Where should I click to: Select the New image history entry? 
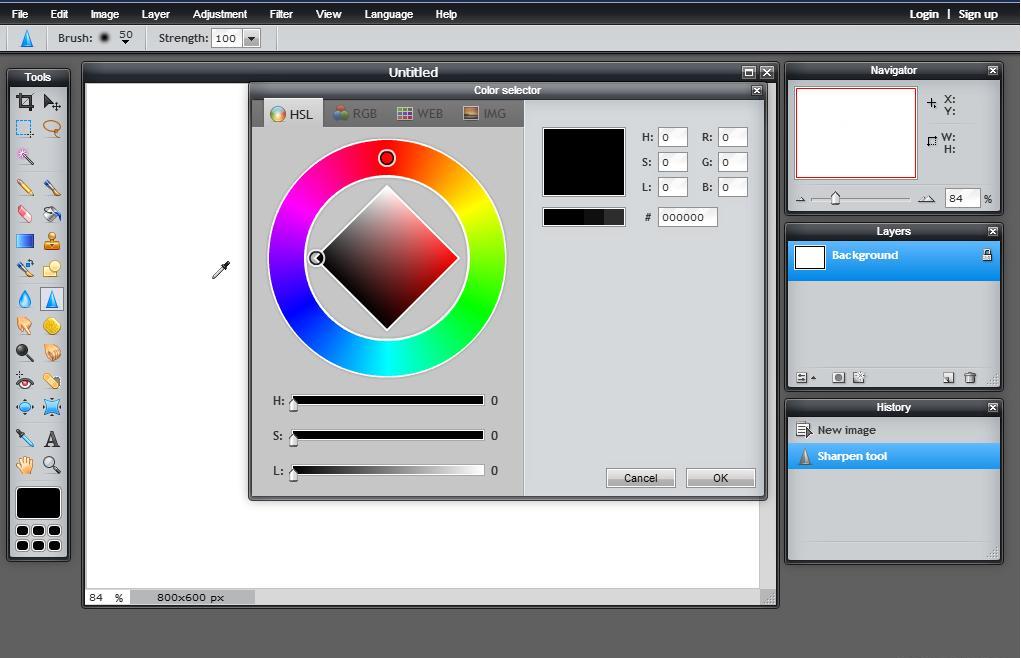point(893,430)
